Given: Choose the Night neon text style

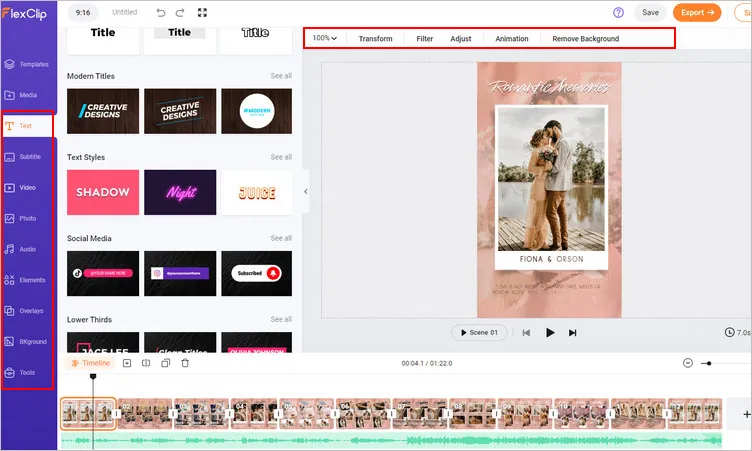Looking at the screenshot, I should point(180,192).
